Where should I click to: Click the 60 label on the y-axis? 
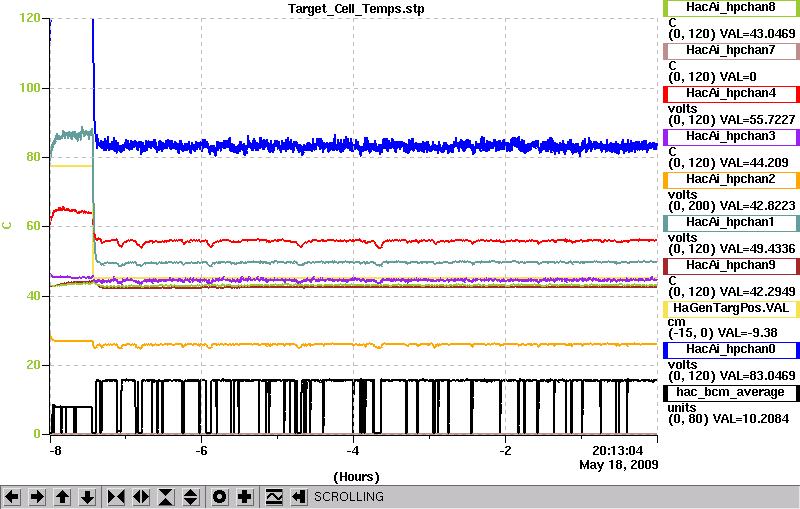pyautogui.click(x=33, y=226)
